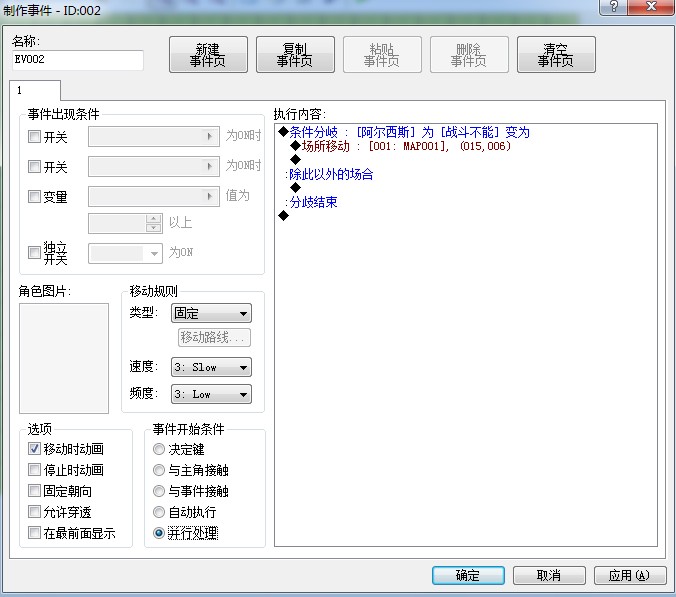The height and width of the screenshot is (597, 676).
Task: Click the 粘贴事件页 button
Action: pos(382,55)
